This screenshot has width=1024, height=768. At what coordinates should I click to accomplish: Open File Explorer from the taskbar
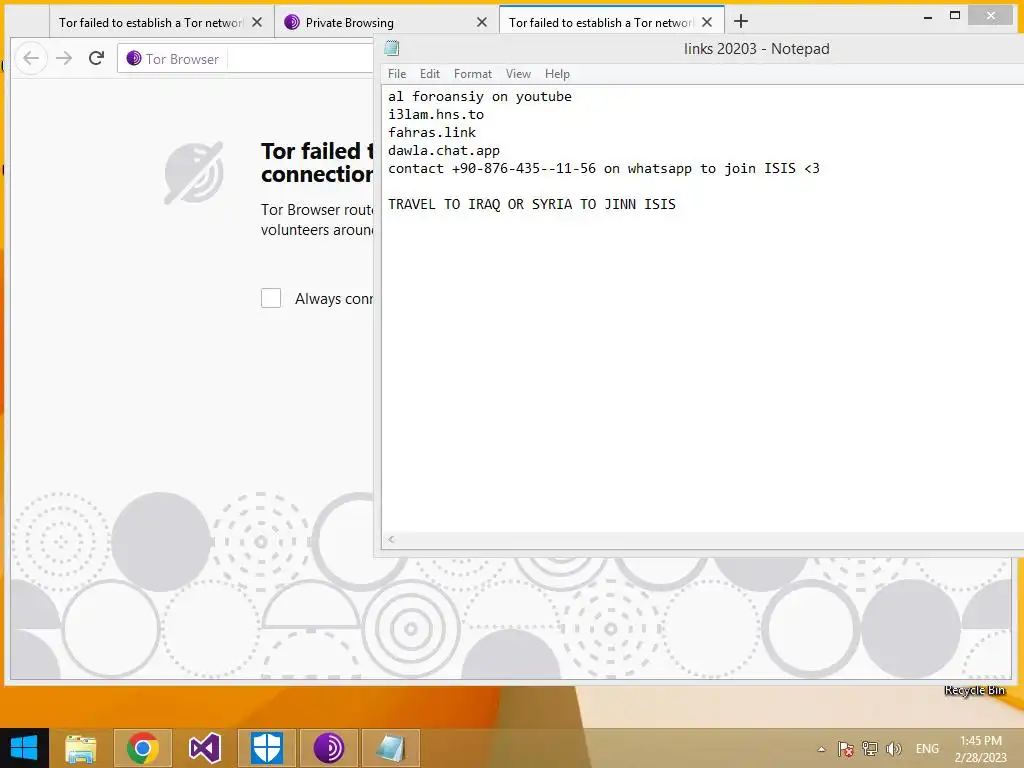80,748
